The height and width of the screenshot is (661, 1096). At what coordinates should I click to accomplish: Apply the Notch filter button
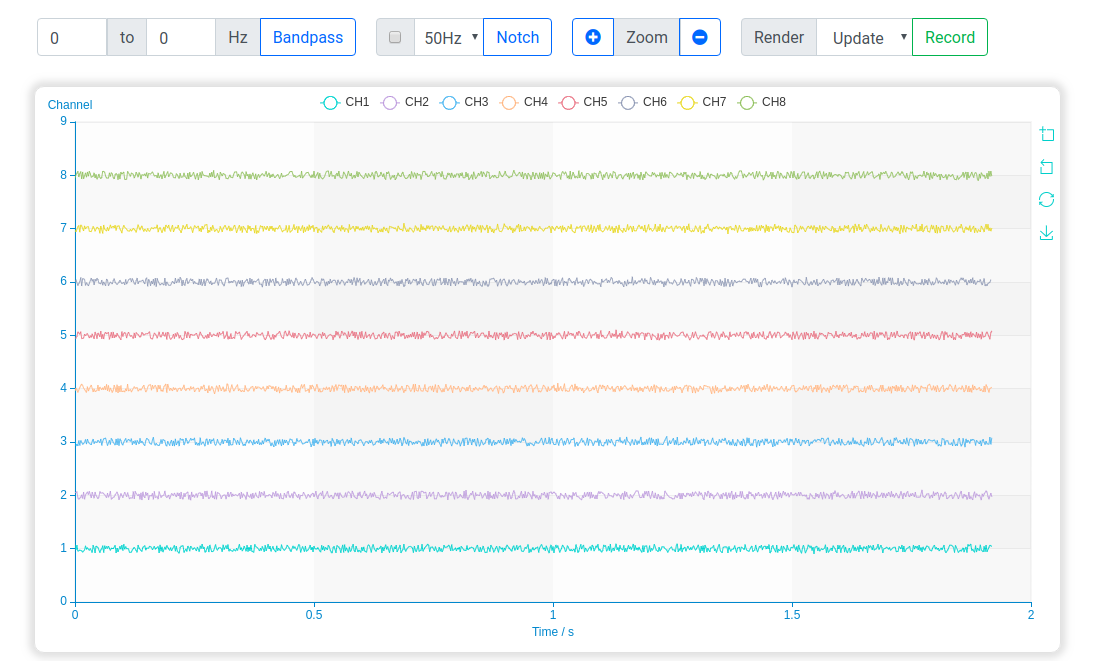(x=517, y=36)
